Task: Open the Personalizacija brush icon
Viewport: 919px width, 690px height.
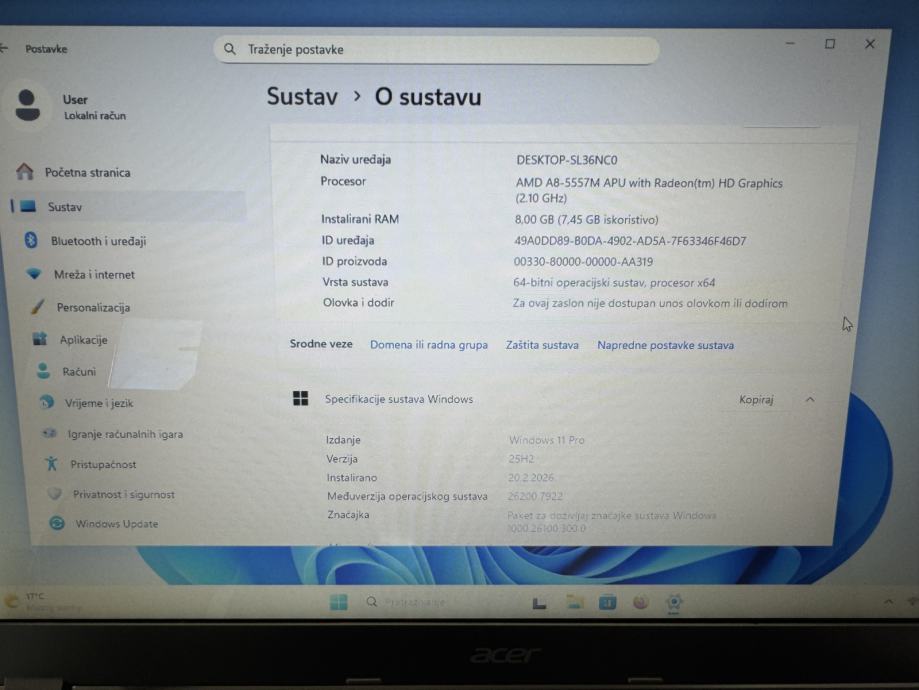Action: (x=38, y=307)
